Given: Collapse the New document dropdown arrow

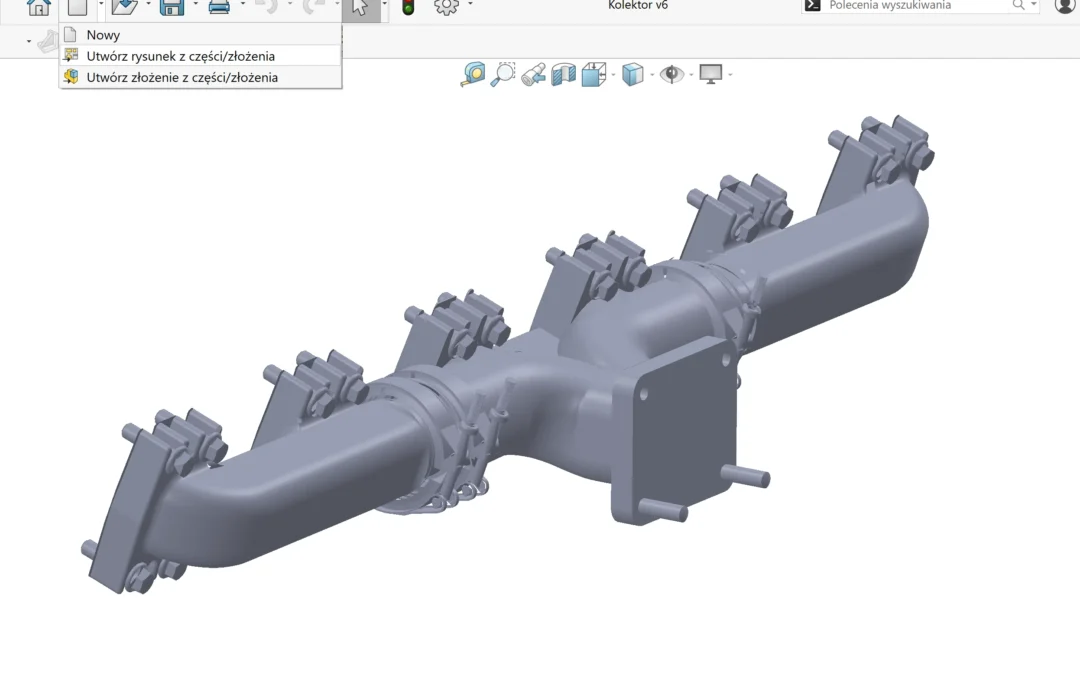Looking at the screenshot, I should (101, 5).
